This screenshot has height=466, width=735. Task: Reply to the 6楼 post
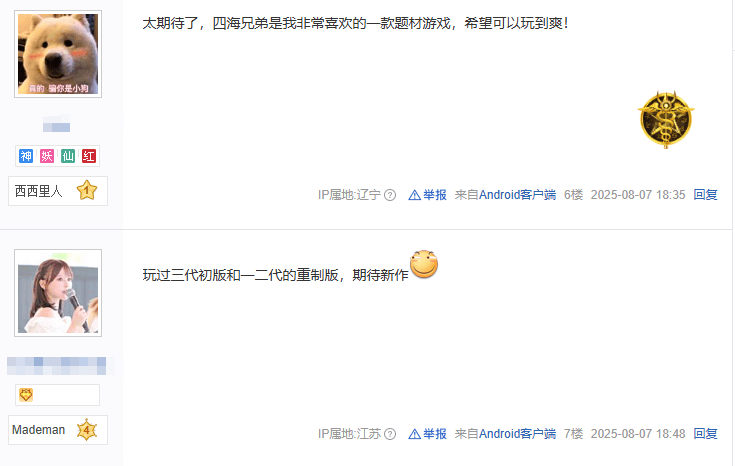(x=705, y=195)
